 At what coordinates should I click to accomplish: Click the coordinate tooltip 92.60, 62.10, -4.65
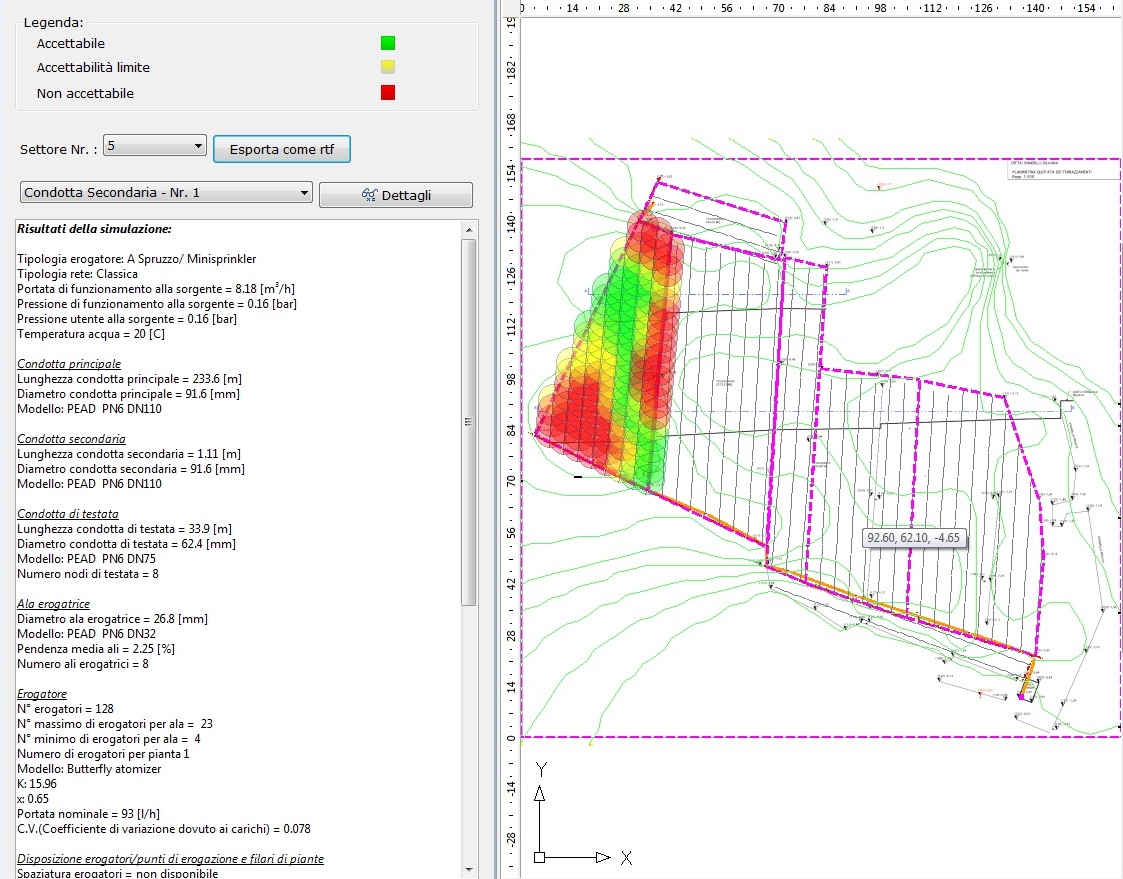913,538
